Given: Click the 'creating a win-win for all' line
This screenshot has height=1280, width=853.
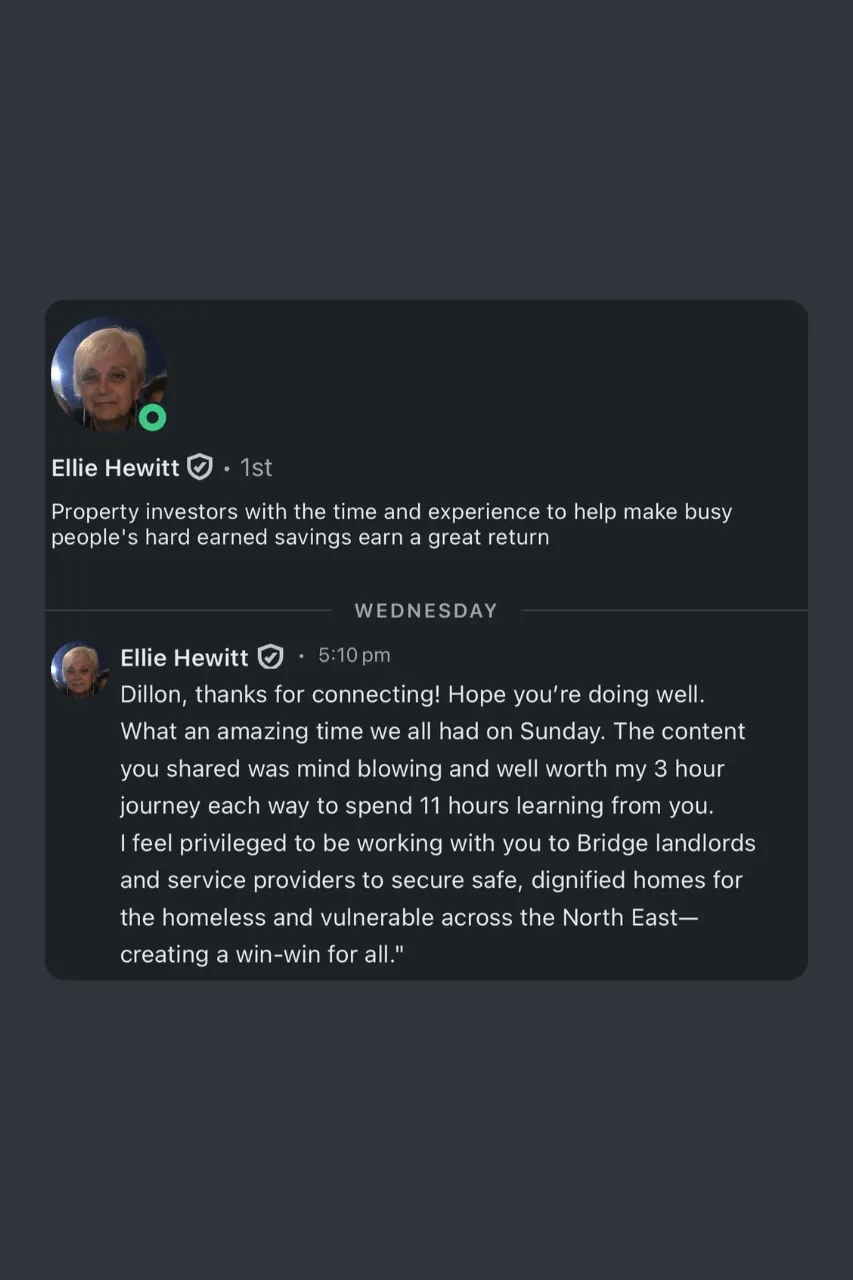Looking at the screenshot, I should click(x=261, y=955).
